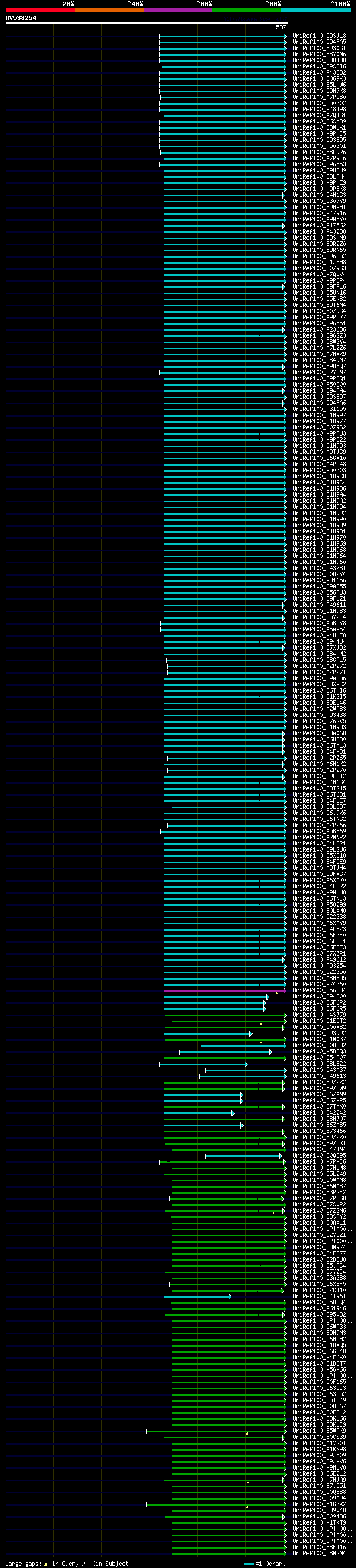Select the UniRef100_A9PHC5 hit label
Image resolution: width=356 pixels, height=1568 pixels.
[319, 133]
